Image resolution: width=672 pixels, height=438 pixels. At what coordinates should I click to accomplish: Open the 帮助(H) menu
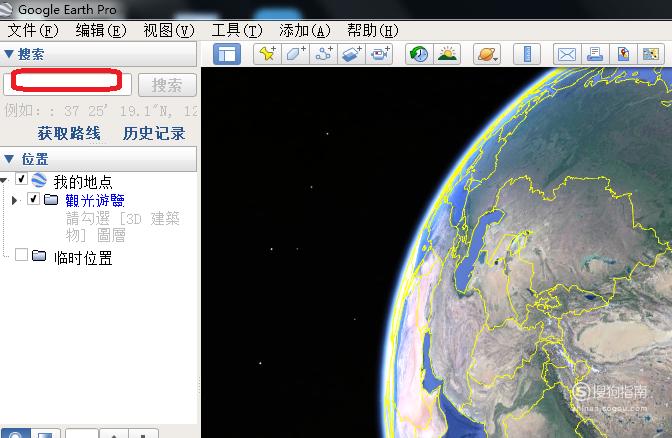point(372,30)
